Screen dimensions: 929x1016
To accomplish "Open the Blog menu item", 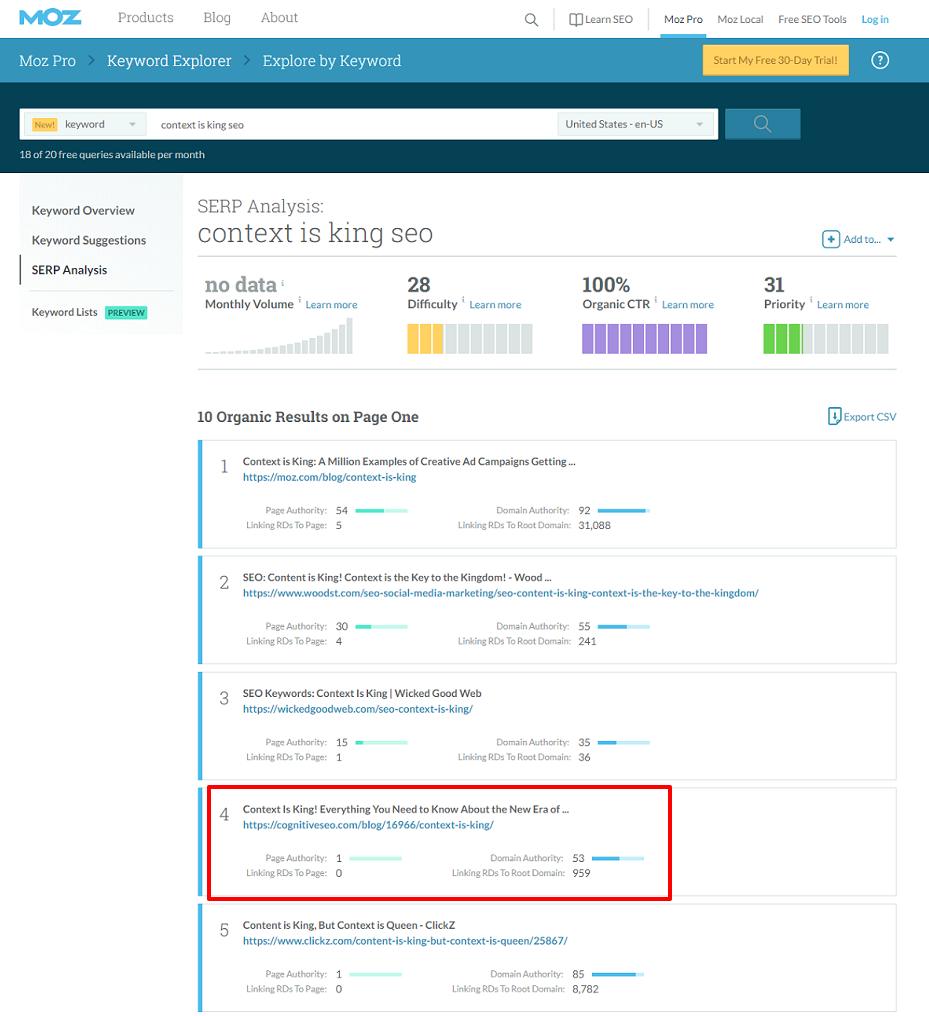I will (x=217, y=18).
